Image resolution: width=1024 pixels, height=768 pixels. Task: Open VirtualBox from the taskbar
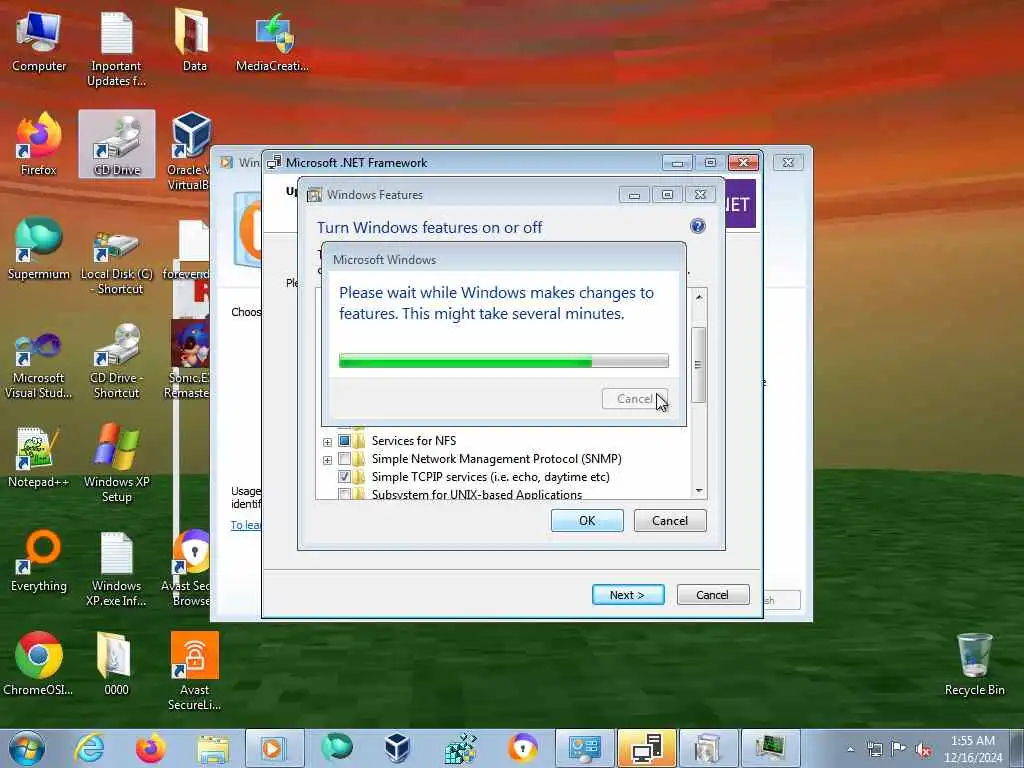pos(397,748)
